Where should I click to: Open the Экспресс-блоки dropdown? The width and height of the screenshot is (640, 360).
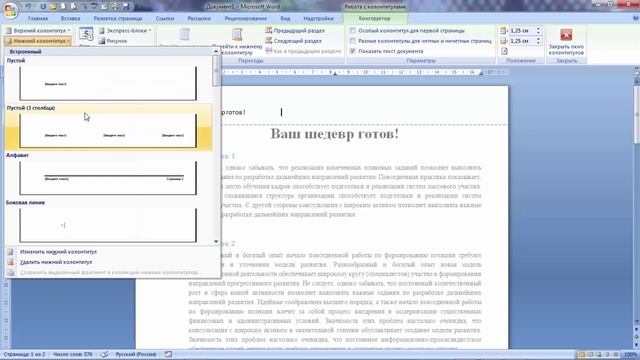point(125,31)
